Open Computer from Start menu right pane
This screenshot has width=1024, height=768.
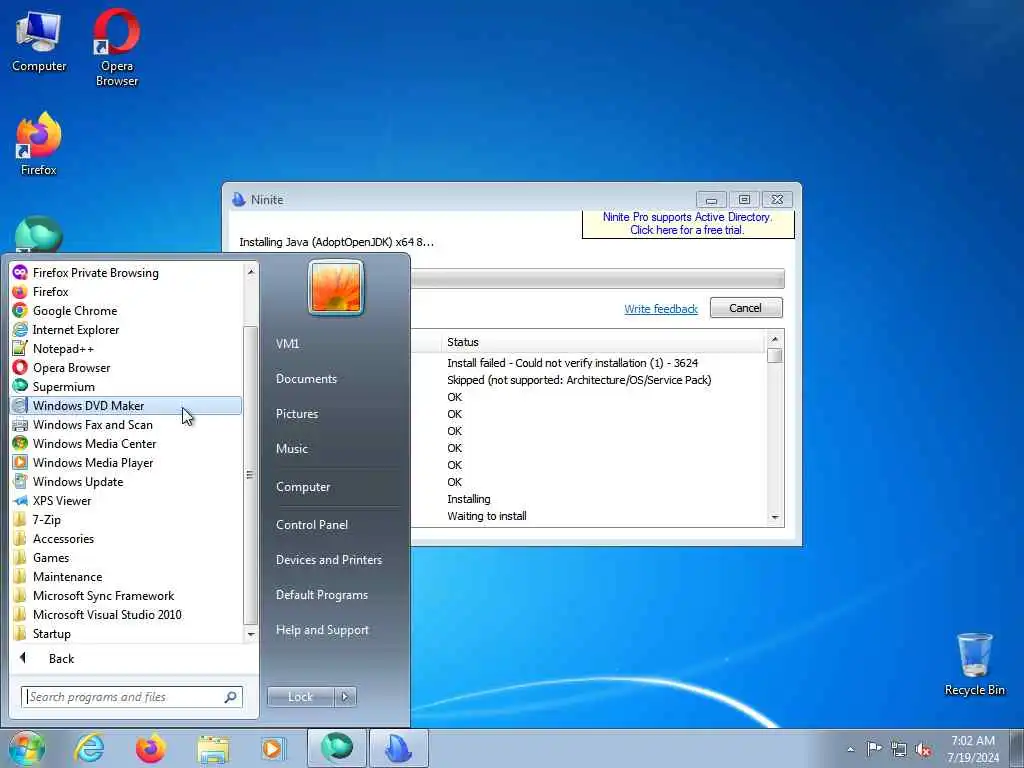(x=303, y=487)
